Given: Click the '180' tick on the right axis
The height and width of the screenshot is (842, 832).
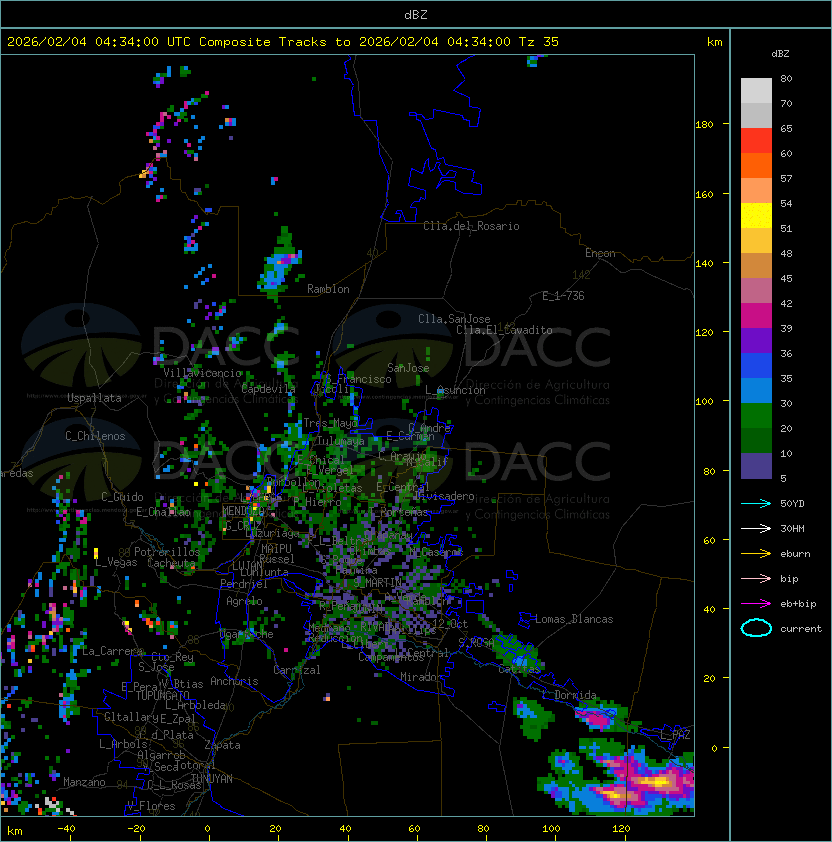Looking at the screenshot, I should [x=704, y=125].
